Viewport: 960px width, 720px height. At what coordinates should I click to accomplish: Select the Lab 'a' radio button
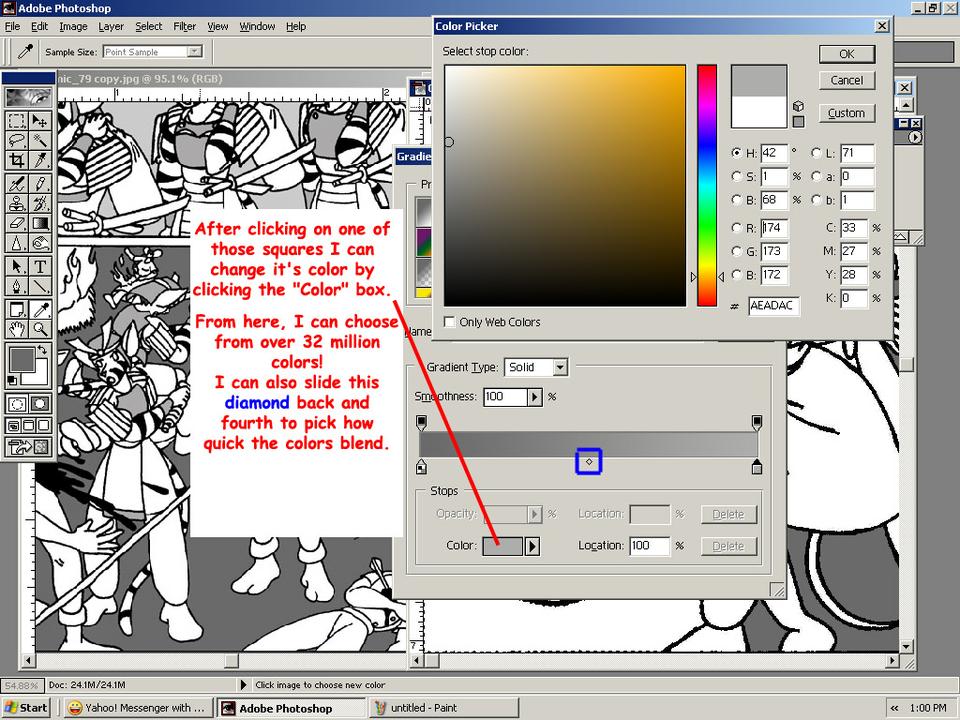816,176
